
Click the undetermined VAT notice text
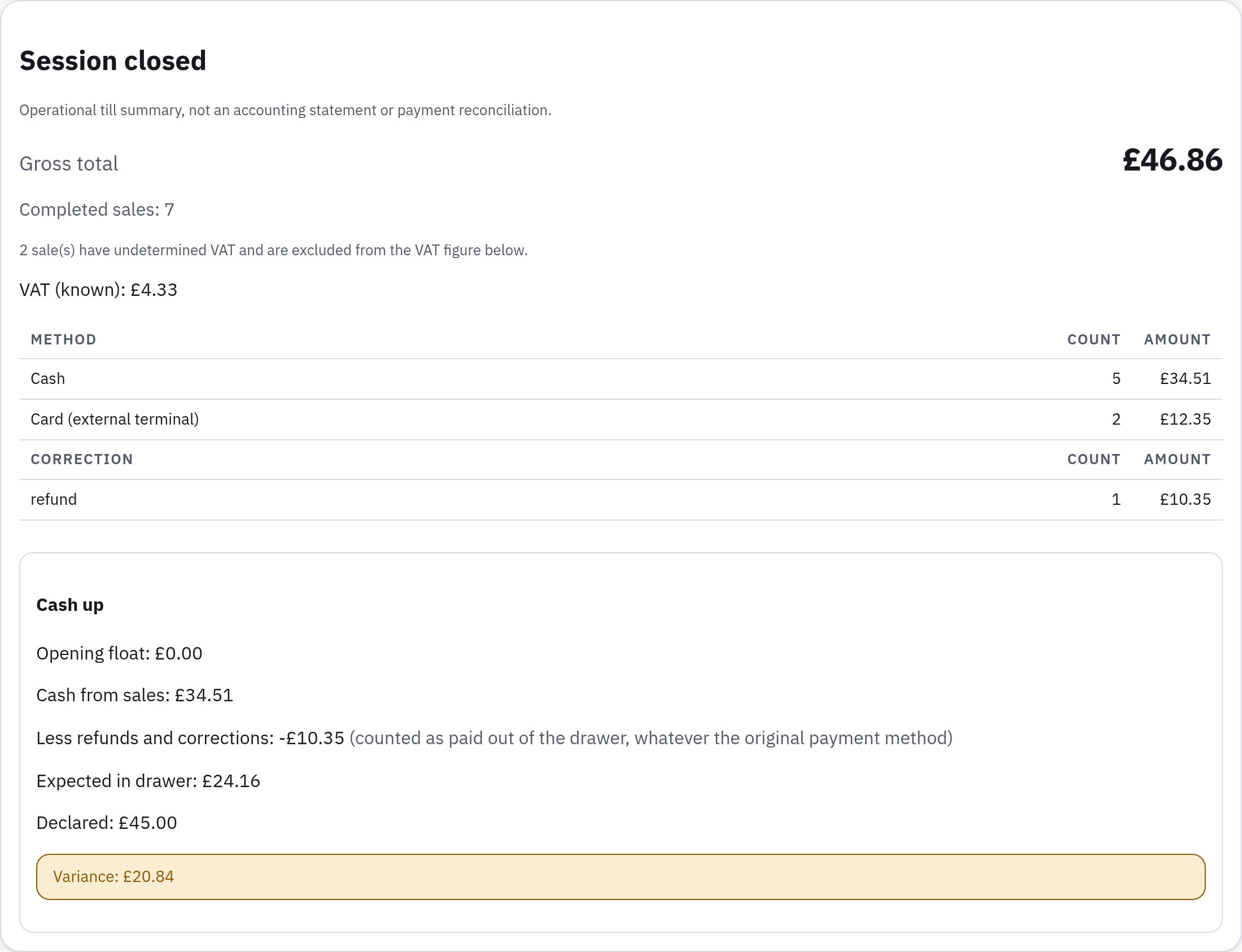pyautogui.click(x=274, y=250)
